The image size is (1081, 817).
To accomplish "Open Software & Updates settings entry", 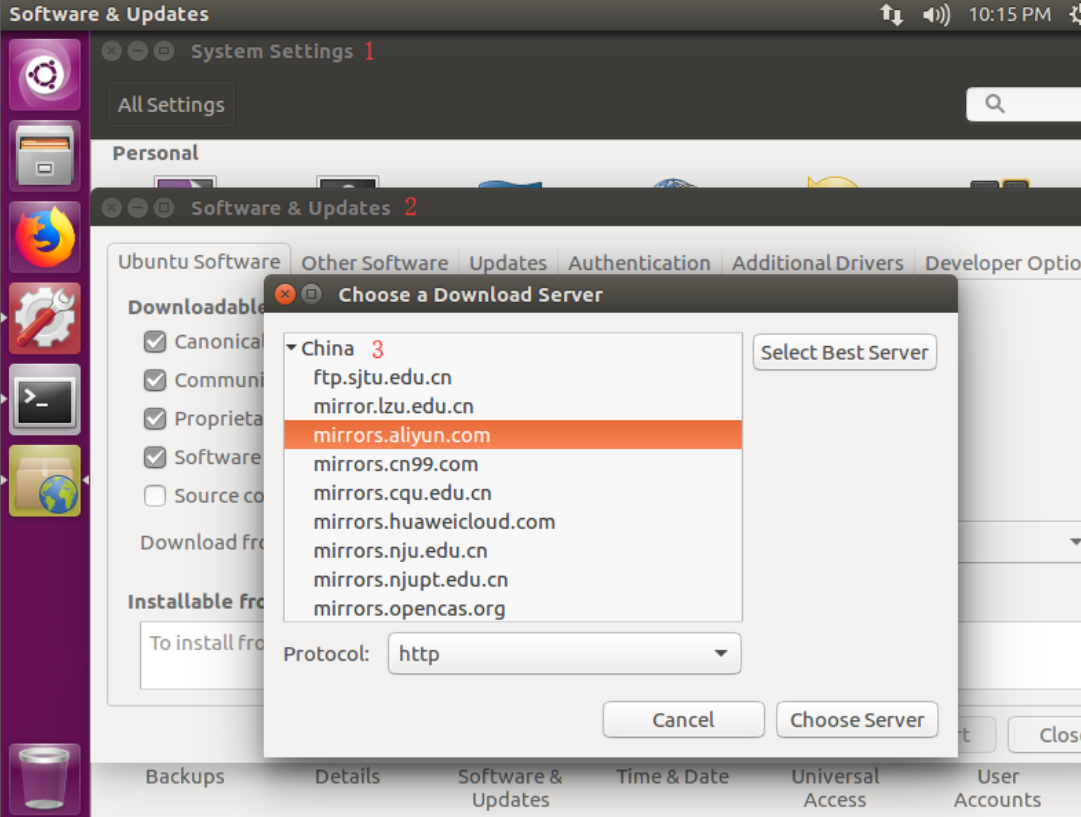I will pyautogui.click(x=510, y=788).
